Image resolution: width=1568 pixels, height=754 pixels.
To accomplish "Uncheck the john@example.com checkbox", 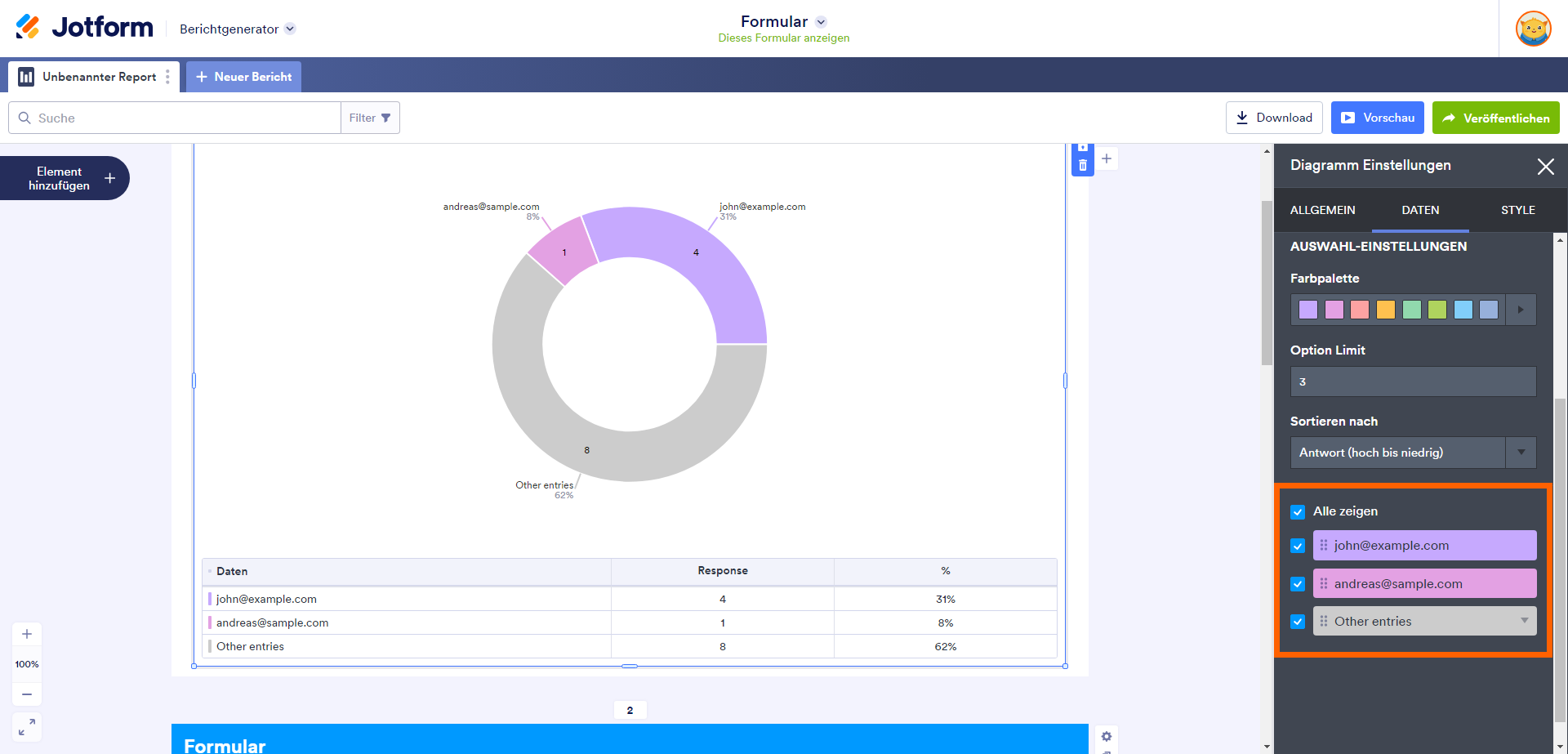I will [x=1298, y=546].
